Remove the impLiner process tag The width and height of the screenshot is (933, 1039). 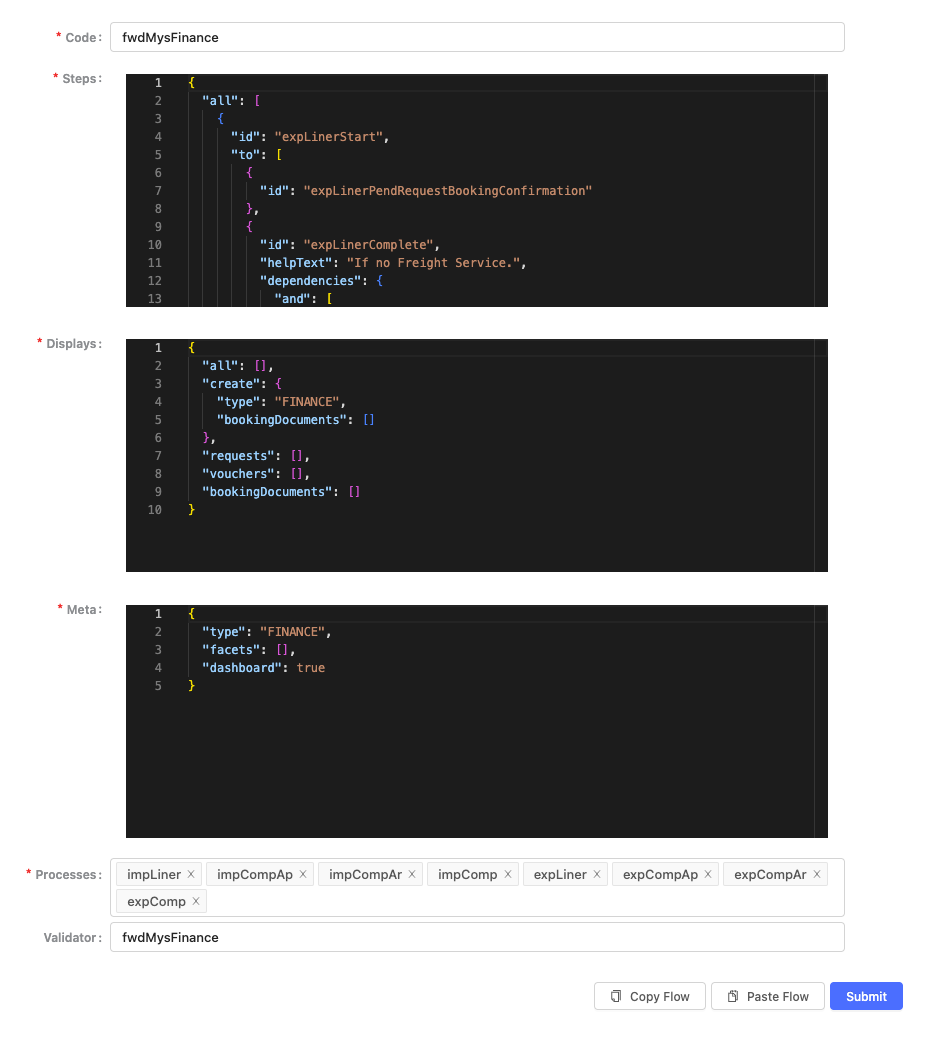191,874
